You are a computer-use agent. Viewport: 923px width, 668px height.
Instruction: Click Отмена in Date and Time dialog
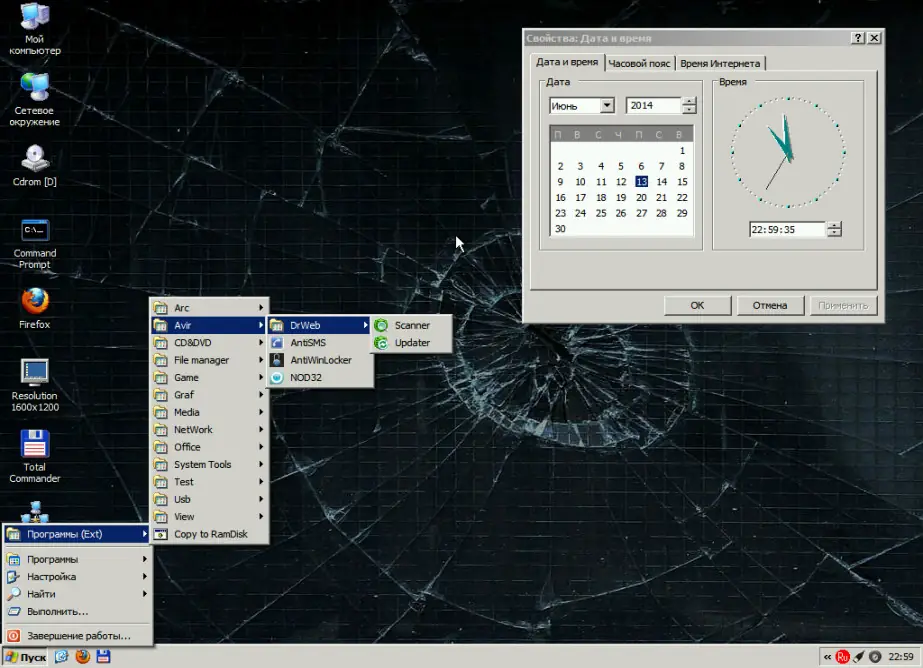(770, 305)
